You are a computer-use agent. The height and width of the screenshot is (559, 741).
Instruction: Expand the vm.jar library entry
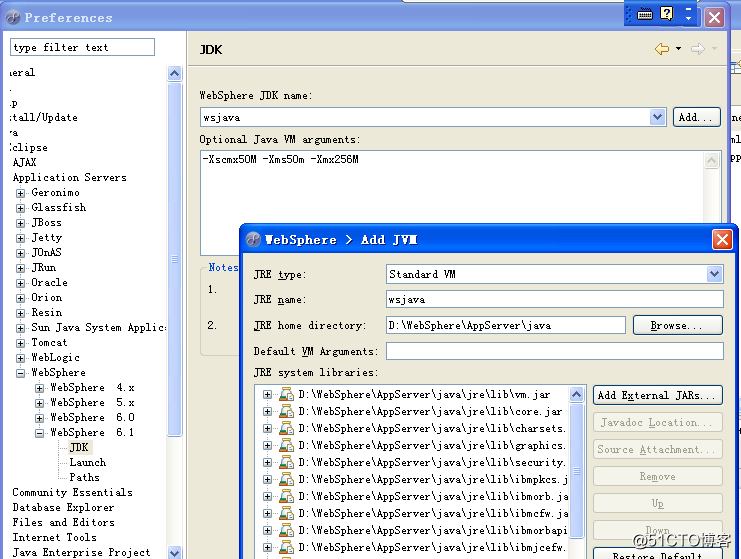click(267, 394)
